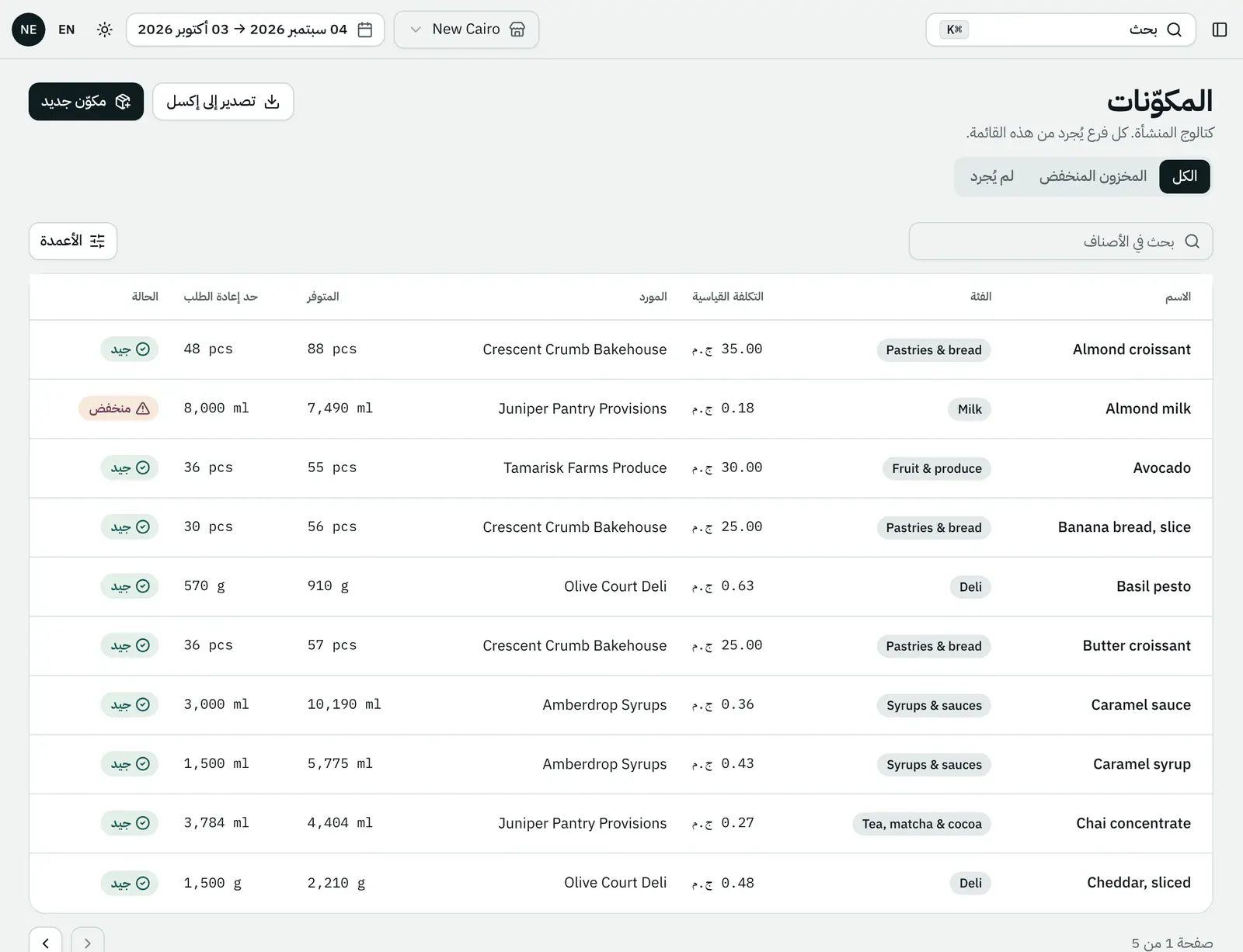The width and height of the screenshot is (1243, 952).
Task: Click the store icon beside New Cairo
Action: pos(517,30)
